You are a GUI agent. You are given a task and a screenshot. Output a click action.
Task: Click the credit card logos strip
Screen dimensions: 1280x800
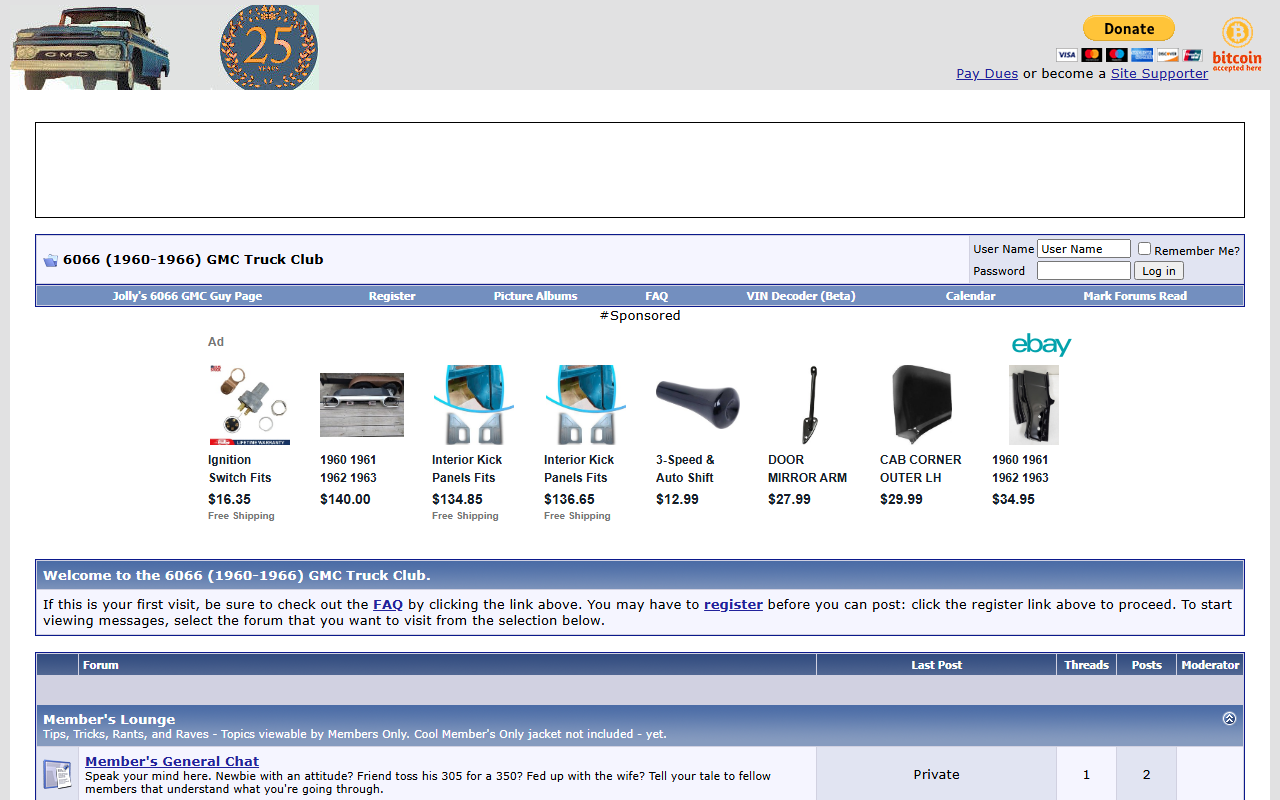click(1129, 55)
